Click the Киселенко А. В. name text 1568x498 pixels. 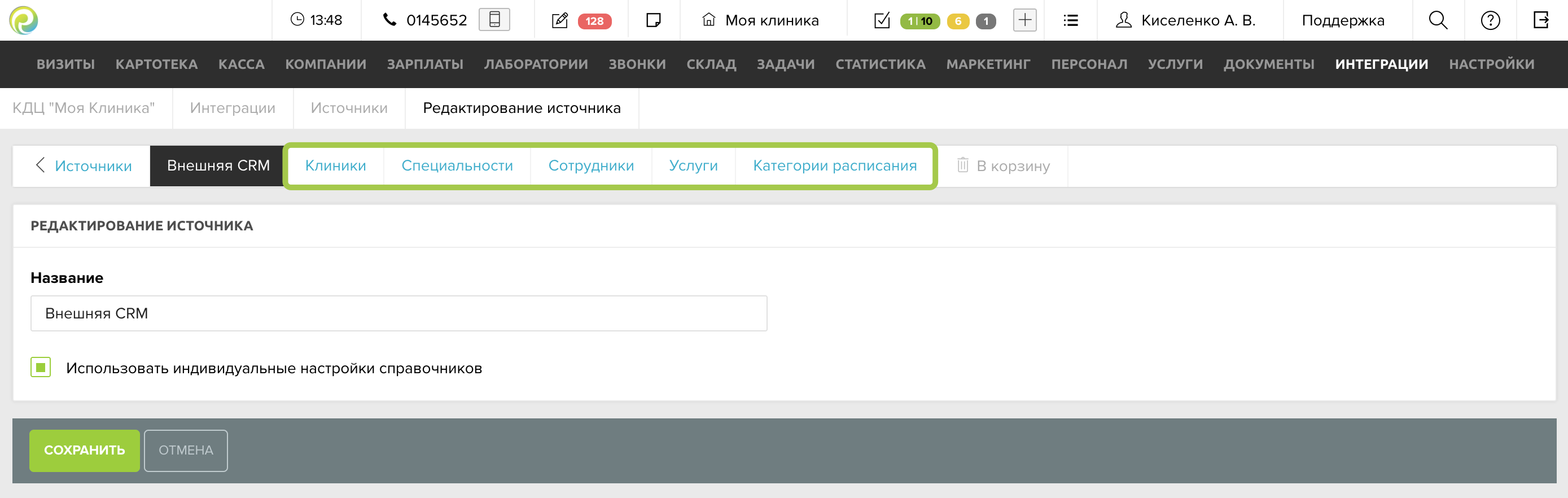(1198, 20)
